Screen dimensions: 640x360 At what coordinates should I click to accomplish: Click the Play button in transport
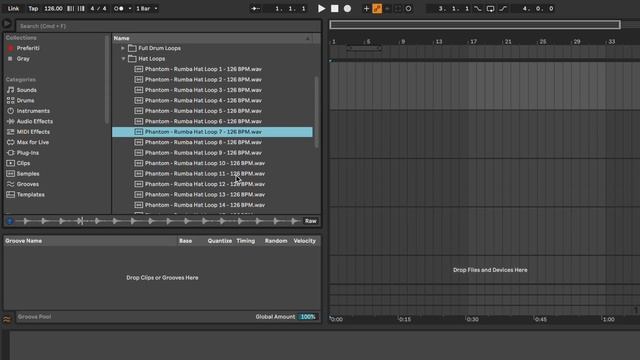(322, 9)
